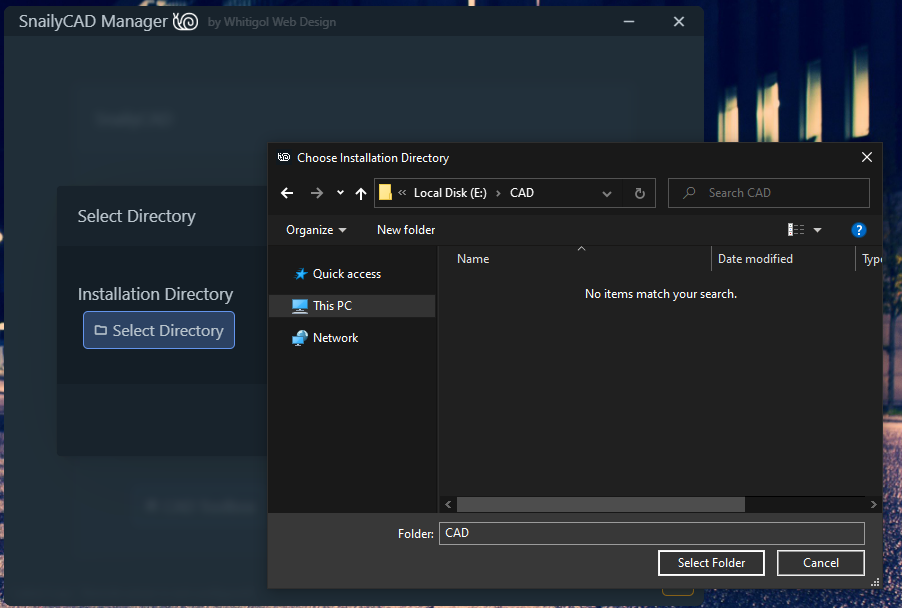
Task: Click the up one level arrow
Action: point(361,192)
